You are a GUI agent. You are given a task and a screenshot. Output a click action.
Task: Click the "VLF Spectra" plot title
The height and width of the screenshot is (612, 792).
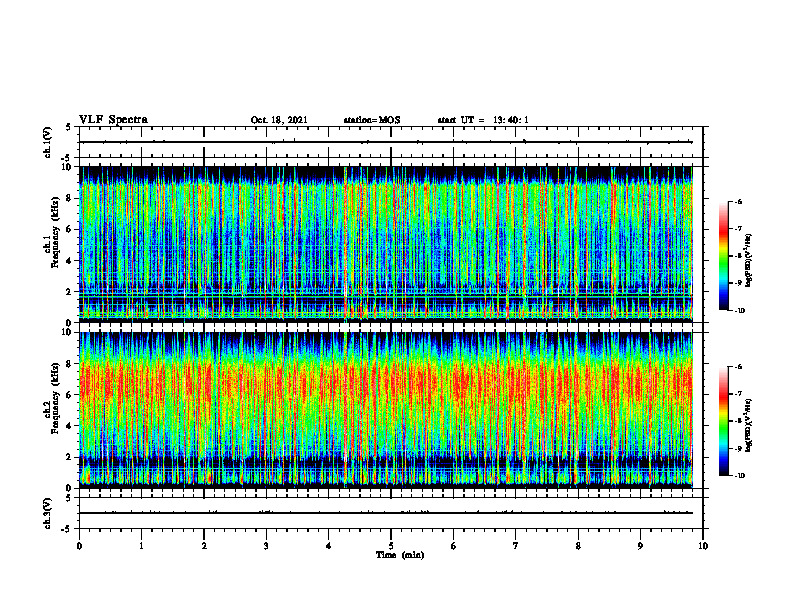(113, 119)
